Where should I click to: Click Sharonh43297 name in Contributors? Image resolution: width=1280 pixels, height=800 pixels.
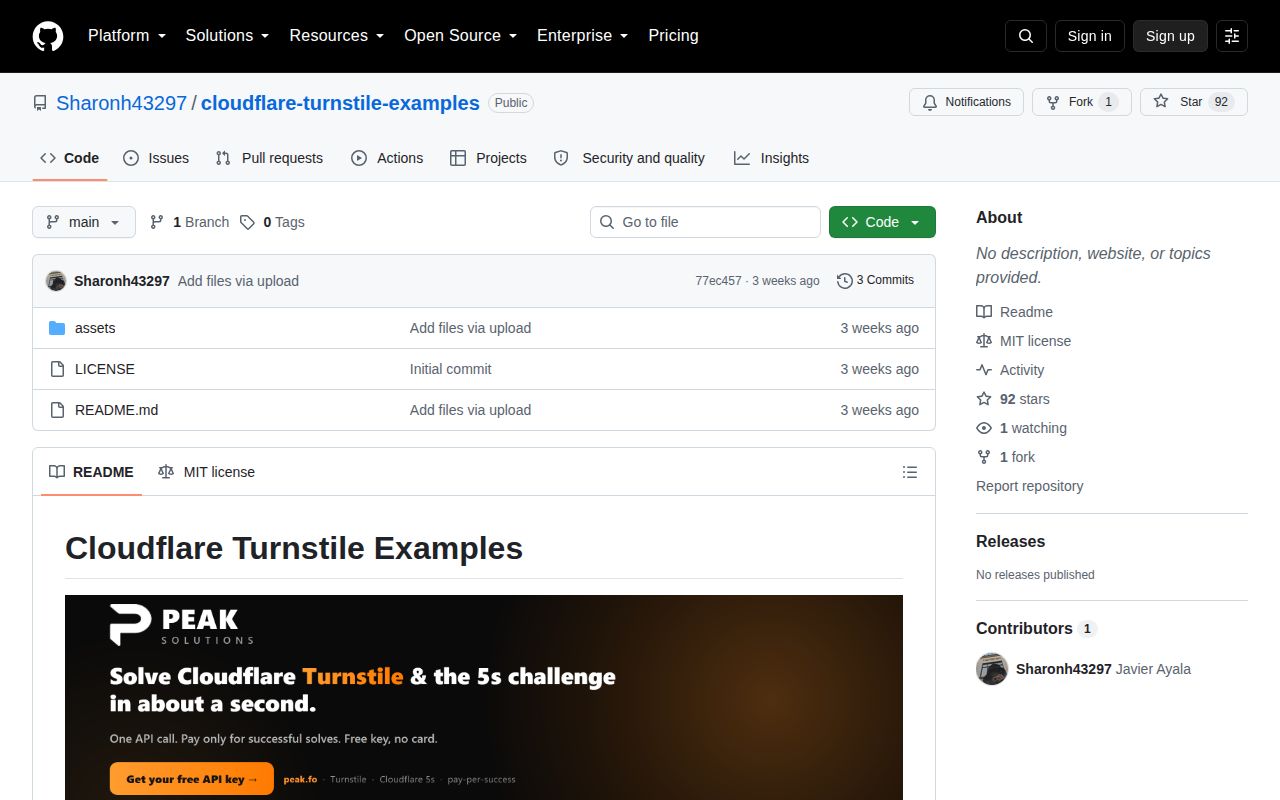[x=1064, y=669]
